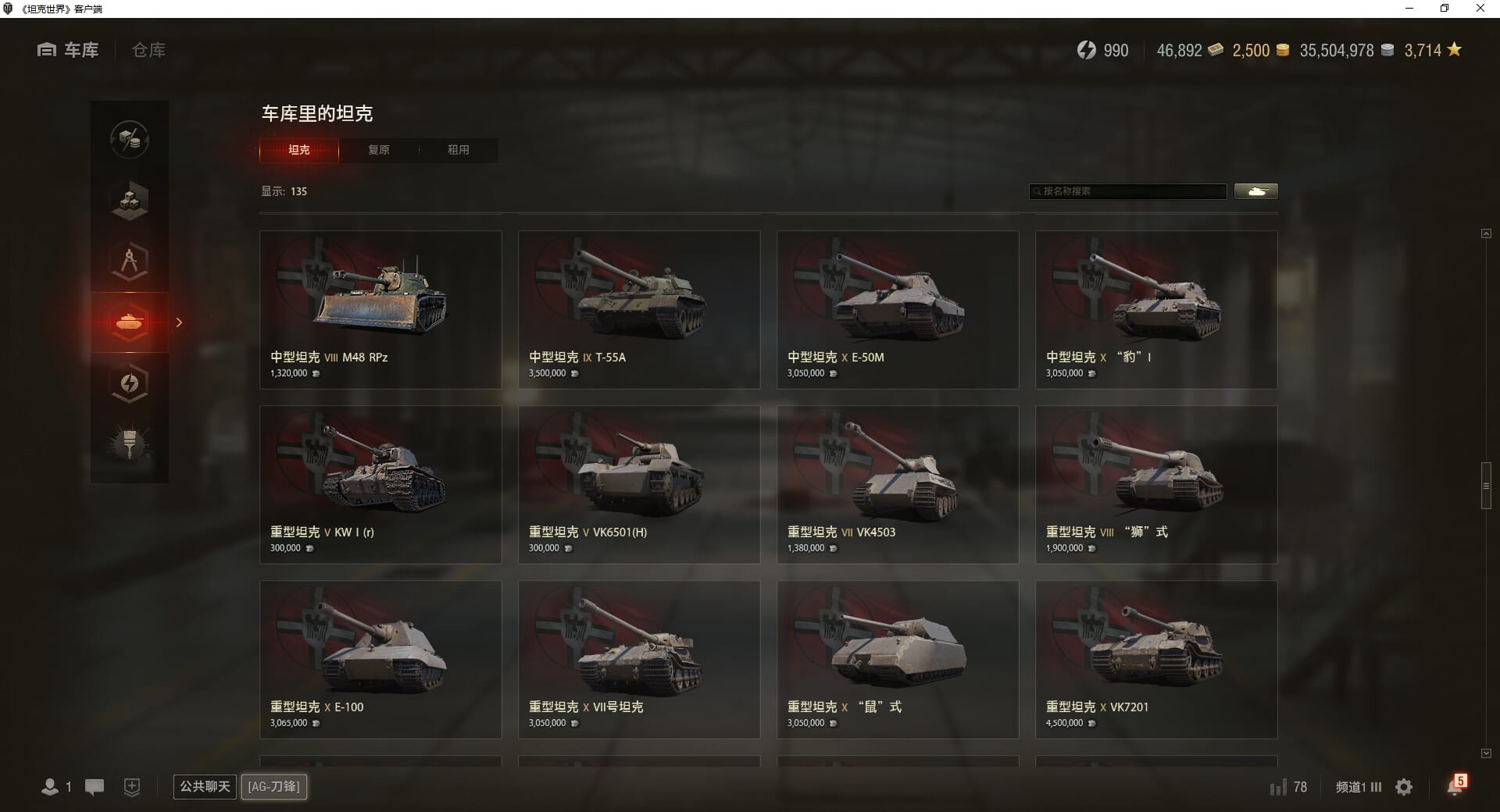Click the stacked boxes sidebar icon

pyautogui.click(x=130, y=201)
